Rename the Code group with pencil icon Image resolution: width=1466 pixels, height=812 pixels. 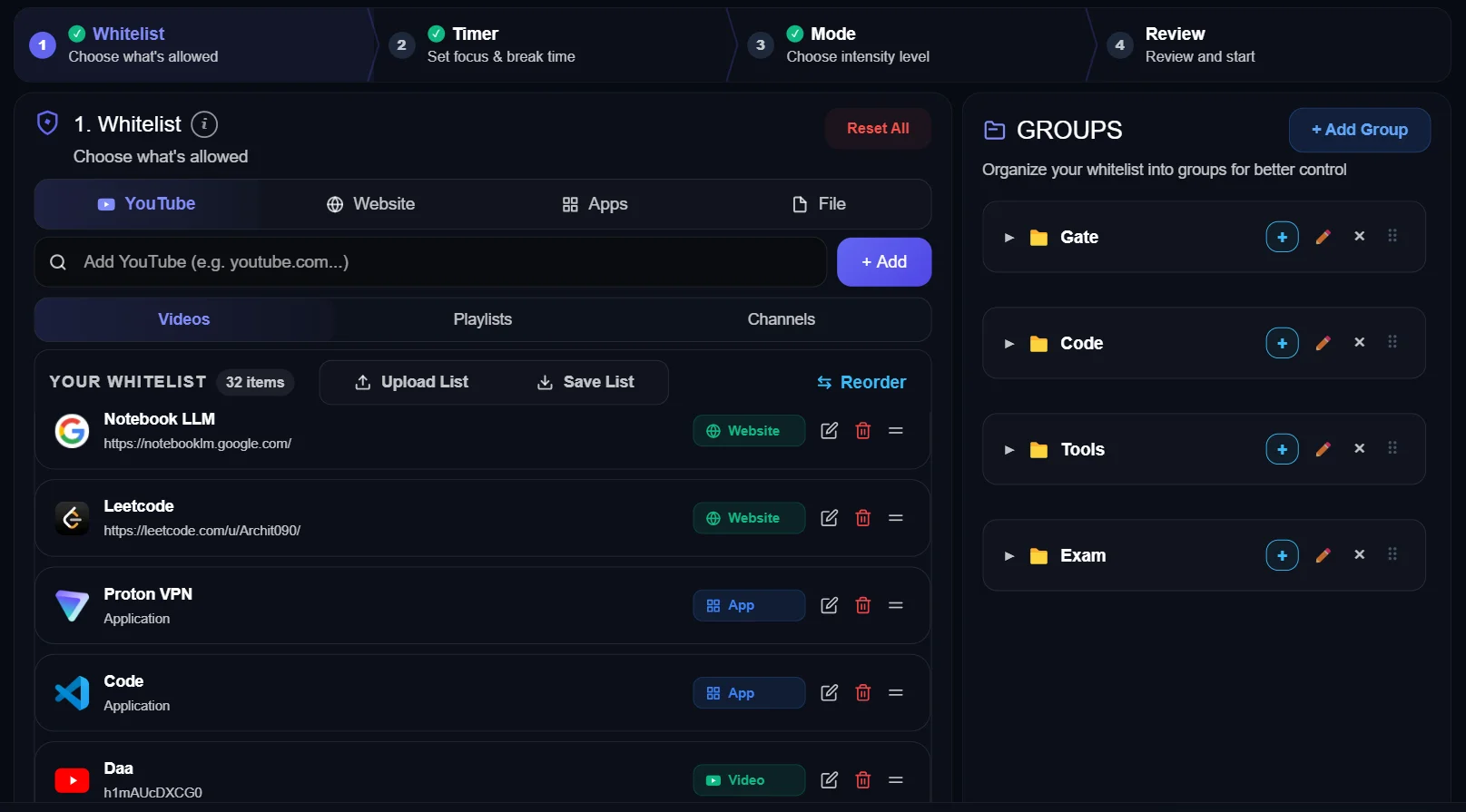(x=1323, y=343)
